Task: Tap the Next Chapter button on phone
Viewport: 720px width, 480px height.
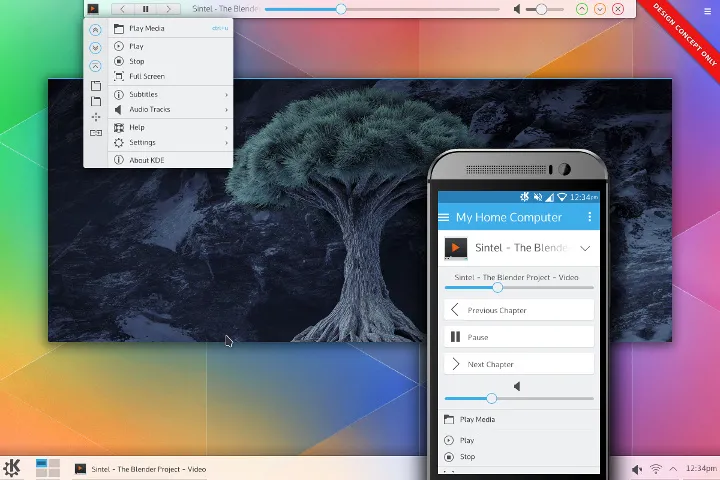Action: (518, 364)
